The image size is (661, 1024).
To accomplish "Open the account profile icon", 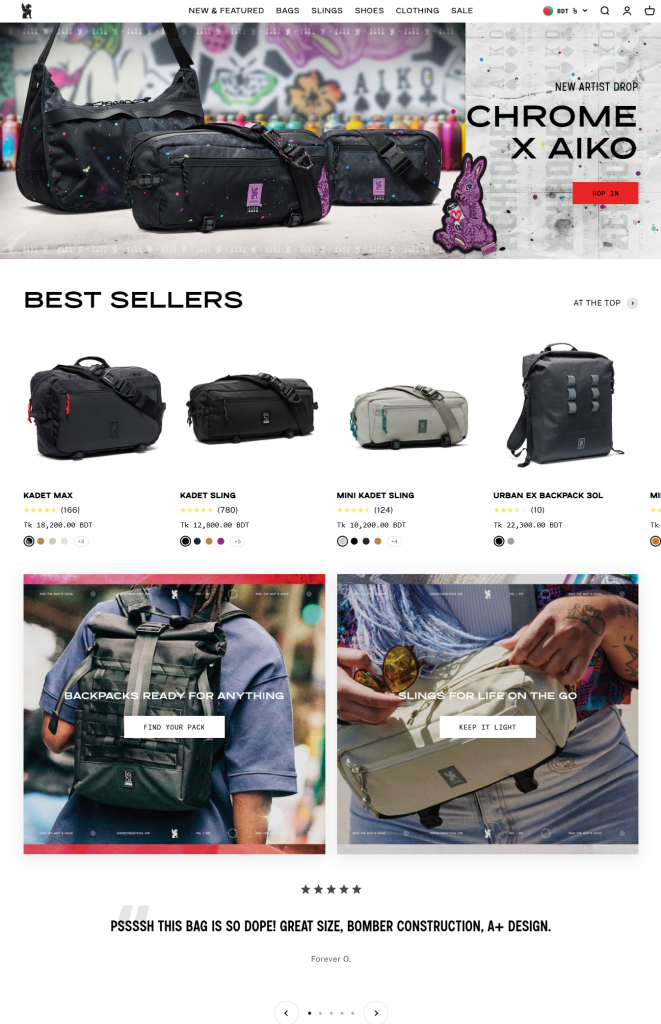I will 627,10.
